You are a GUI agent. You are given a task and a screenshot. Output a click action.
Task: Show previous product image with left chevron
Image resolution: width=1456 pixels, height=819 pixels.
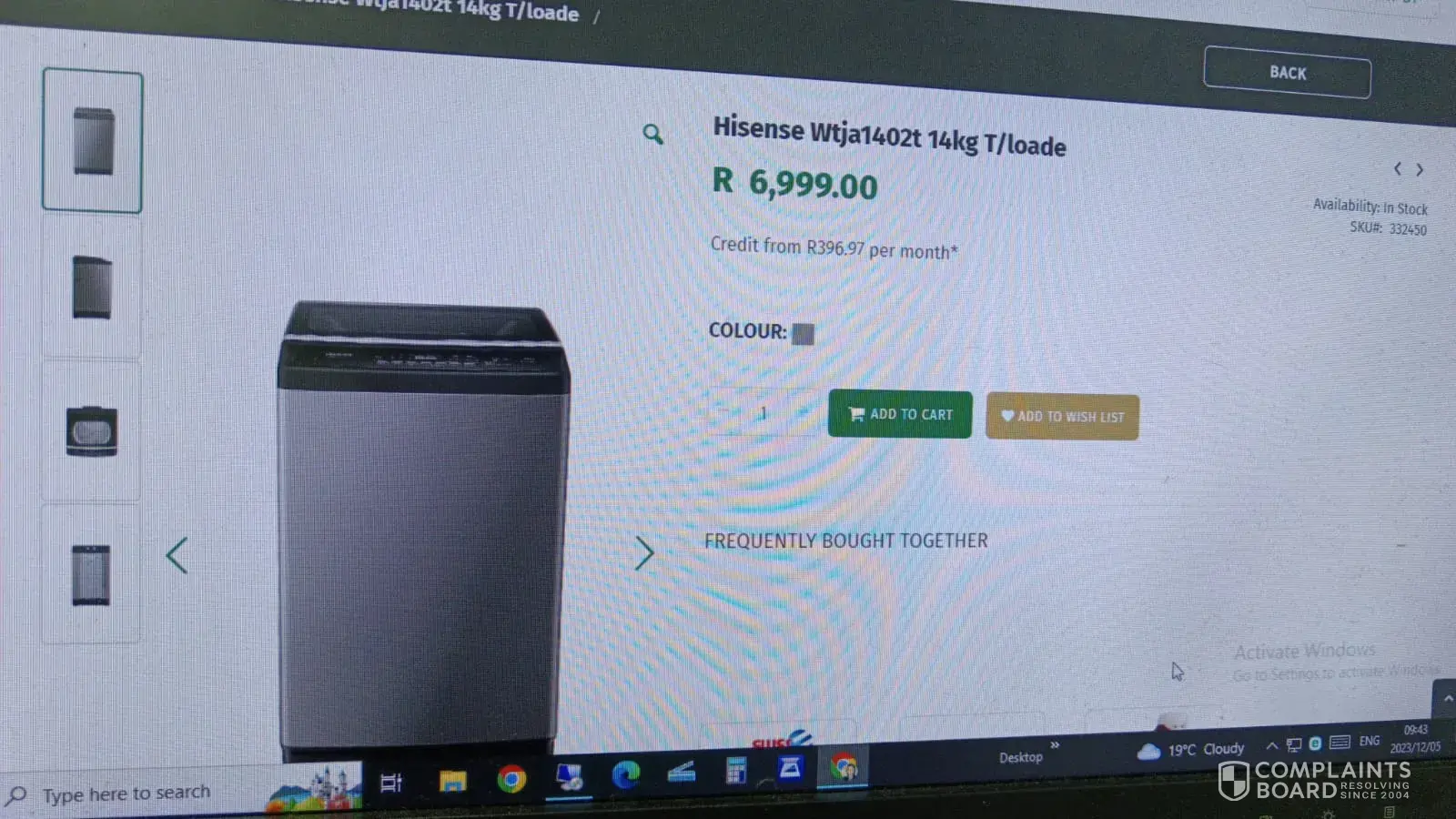coord(177,555)
